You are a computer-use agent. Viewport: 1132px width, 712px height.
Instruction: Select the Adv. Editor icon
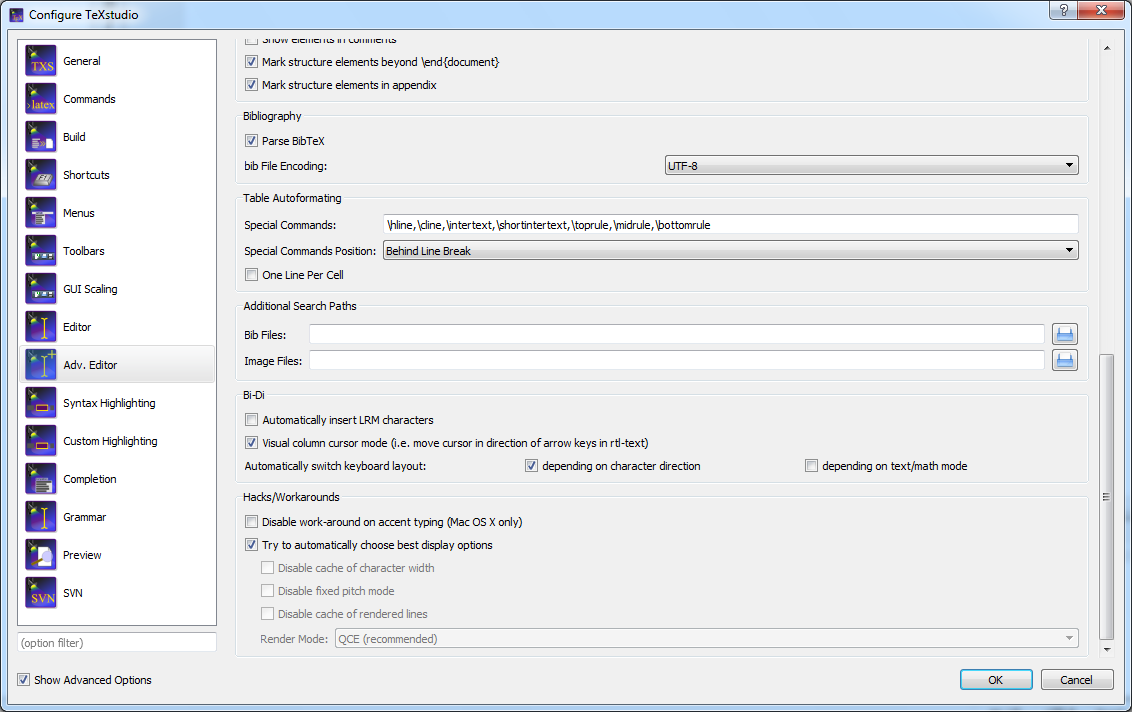pos(41,365)
